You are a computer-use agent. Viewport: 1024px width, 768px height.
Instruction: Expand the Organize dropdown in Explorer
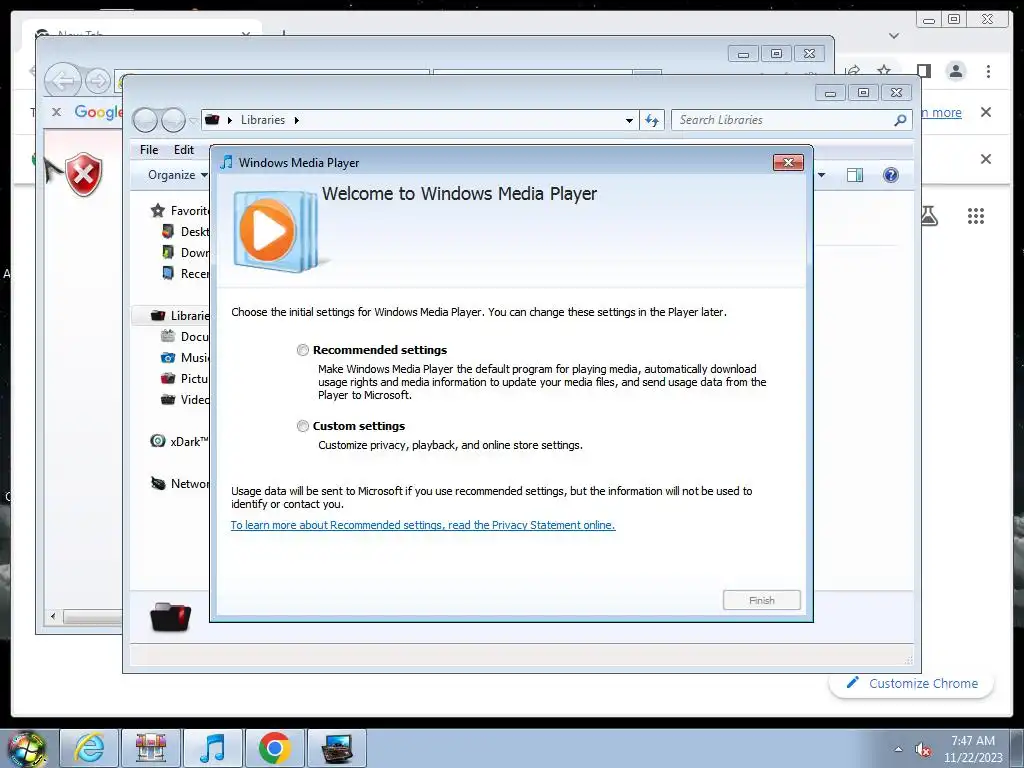(178, 175)
